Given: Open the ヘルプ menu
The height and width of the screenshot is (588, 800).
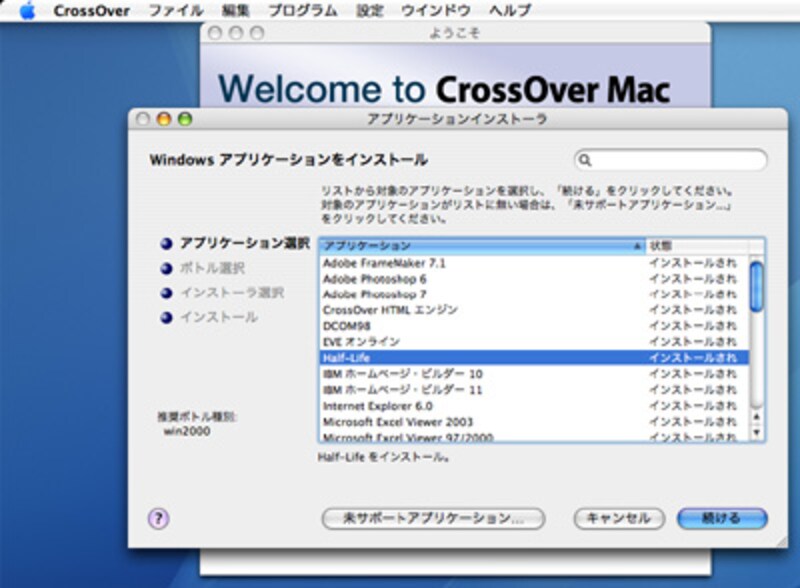Looking at the screenshot, I should click(x=510, y=11).
